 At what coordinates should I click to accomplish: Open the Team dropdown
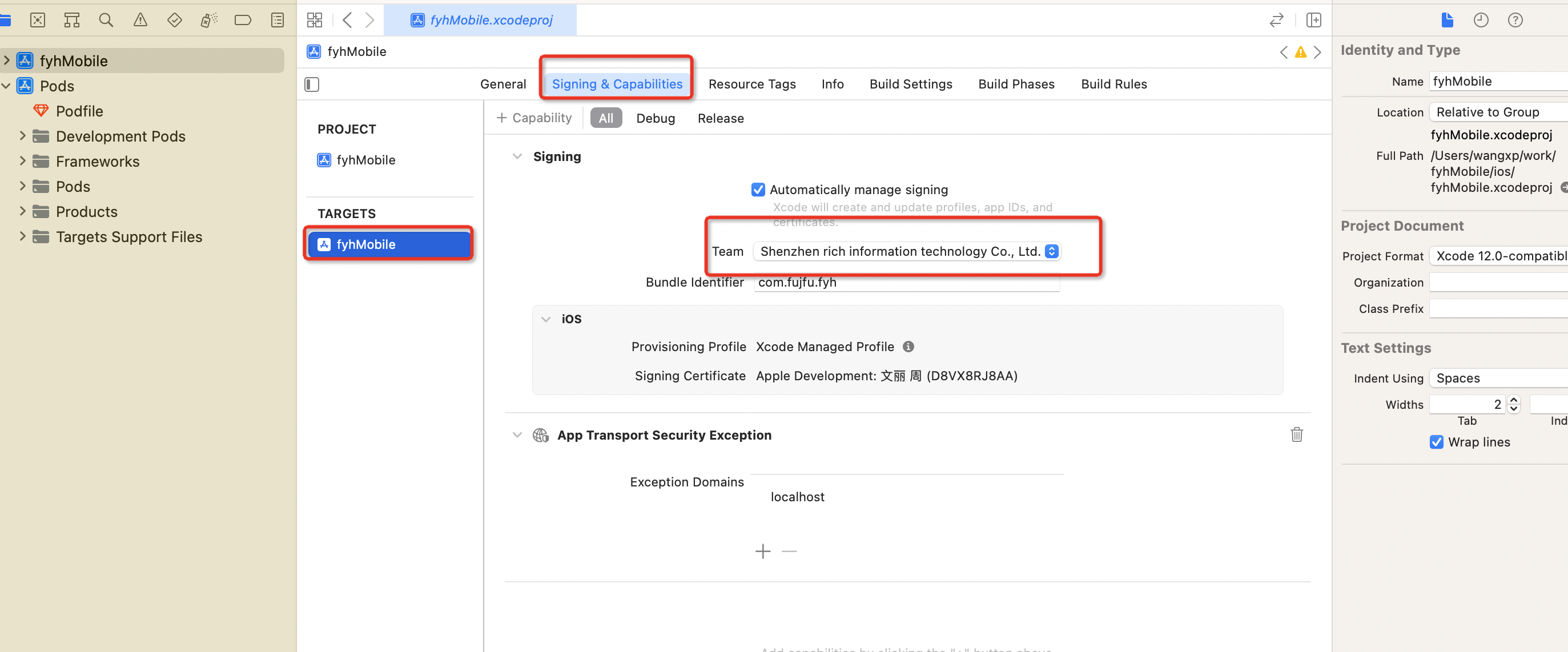tap(907, 251)
